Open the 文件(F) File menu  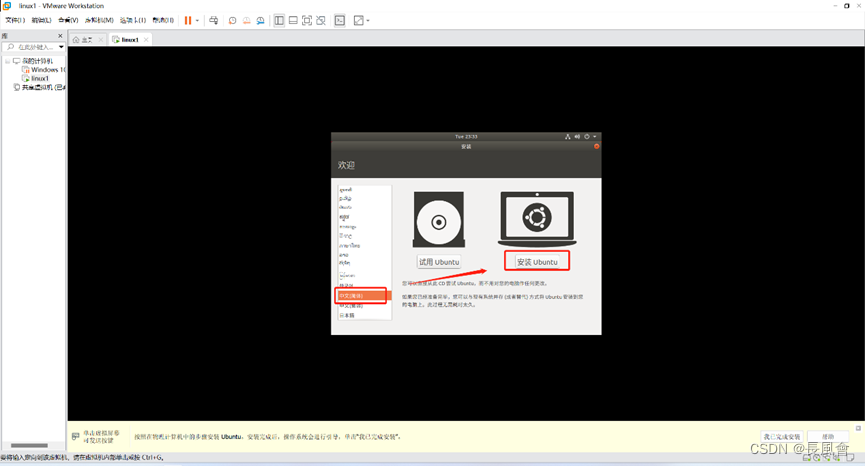(x=15, y=20)
